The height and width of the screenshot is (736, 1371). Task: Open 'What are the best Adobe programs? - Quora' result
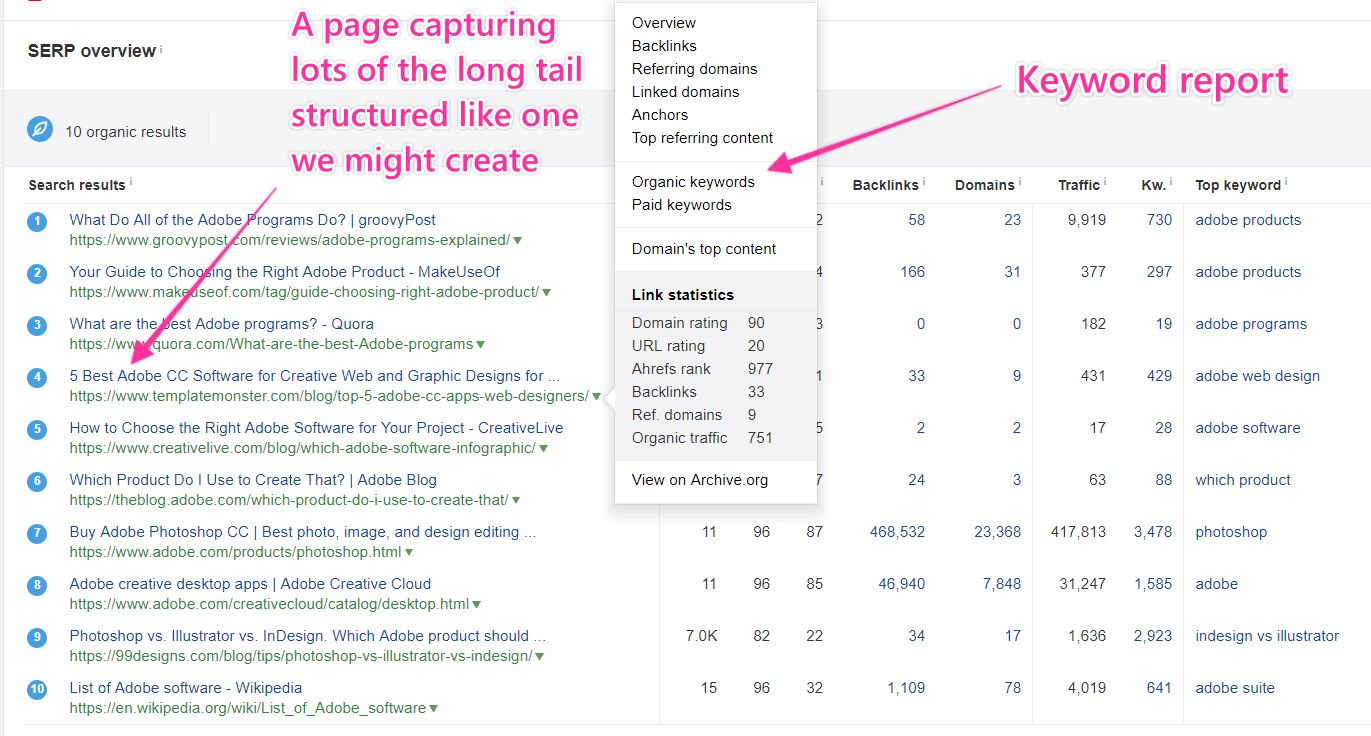tap(222, 324)
